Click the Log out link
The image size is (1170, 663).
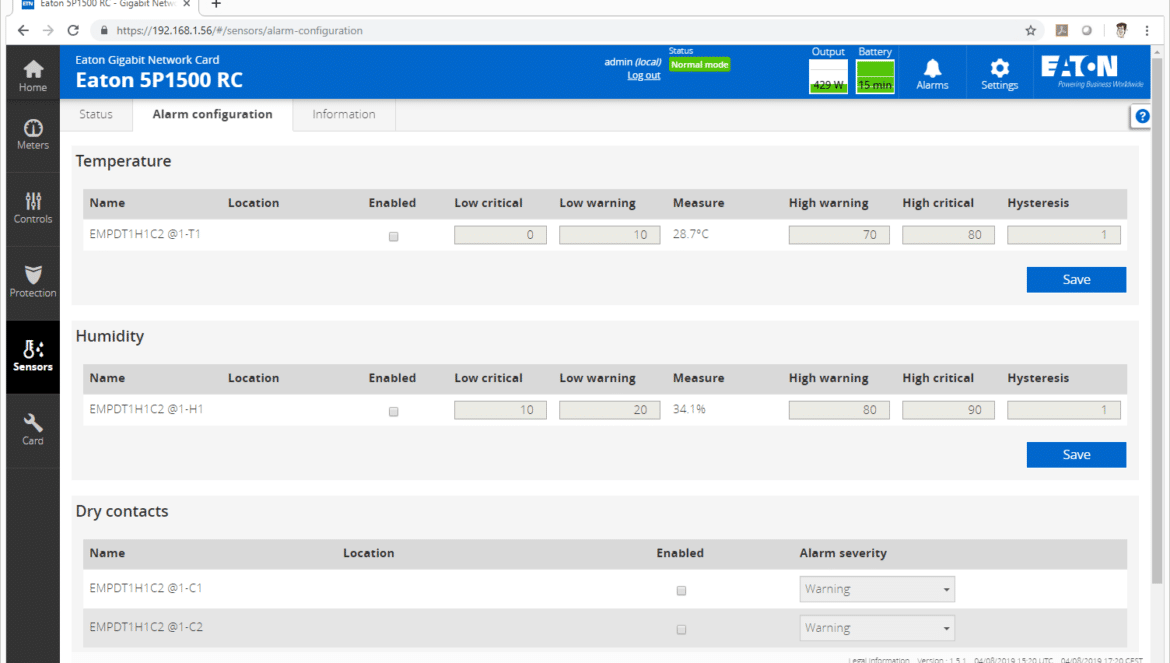(x=643, y=75)
